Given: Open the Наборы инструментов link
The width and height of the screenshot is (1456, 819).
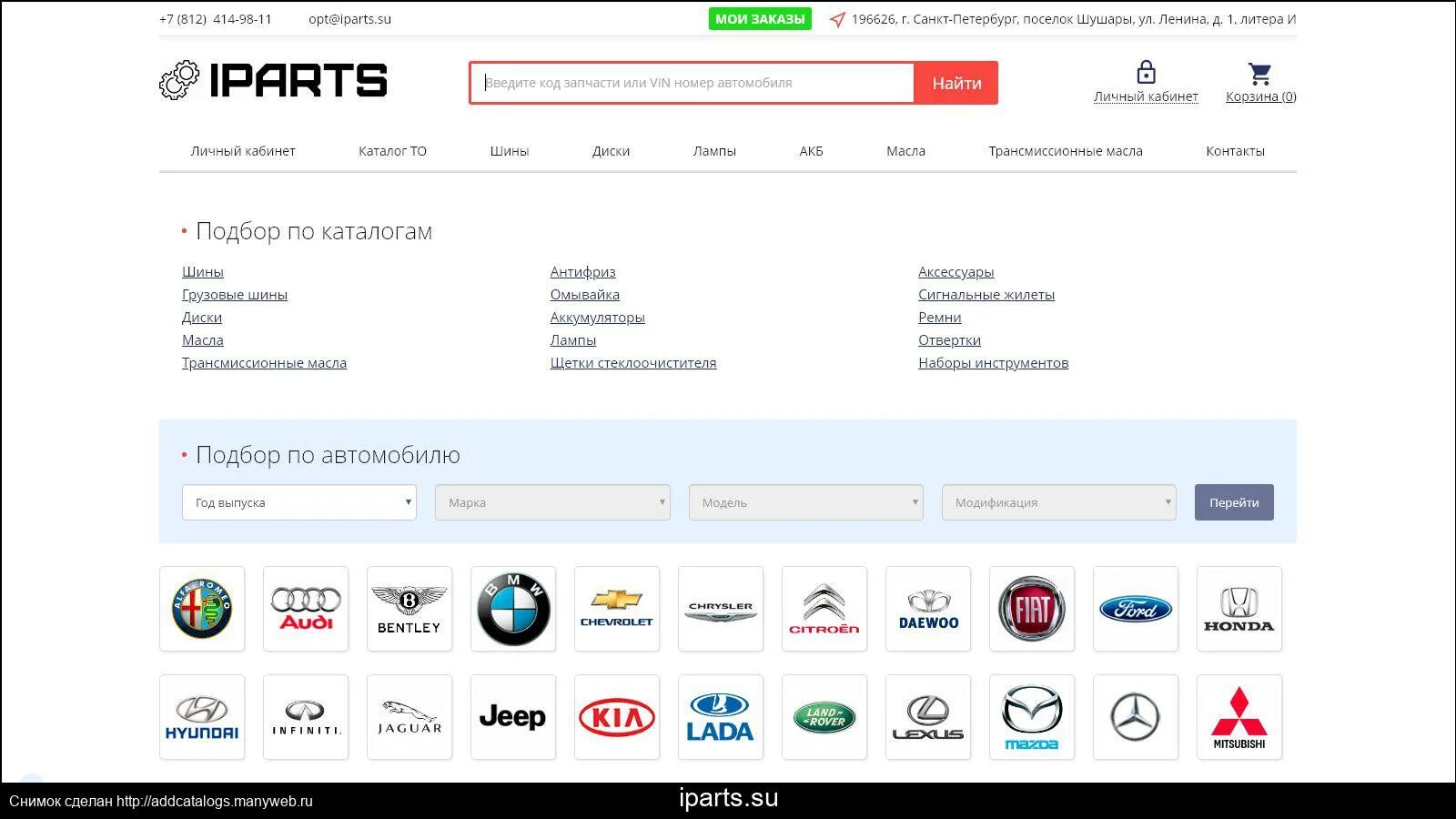Looking at the screenshot, I should pos(994,363).
